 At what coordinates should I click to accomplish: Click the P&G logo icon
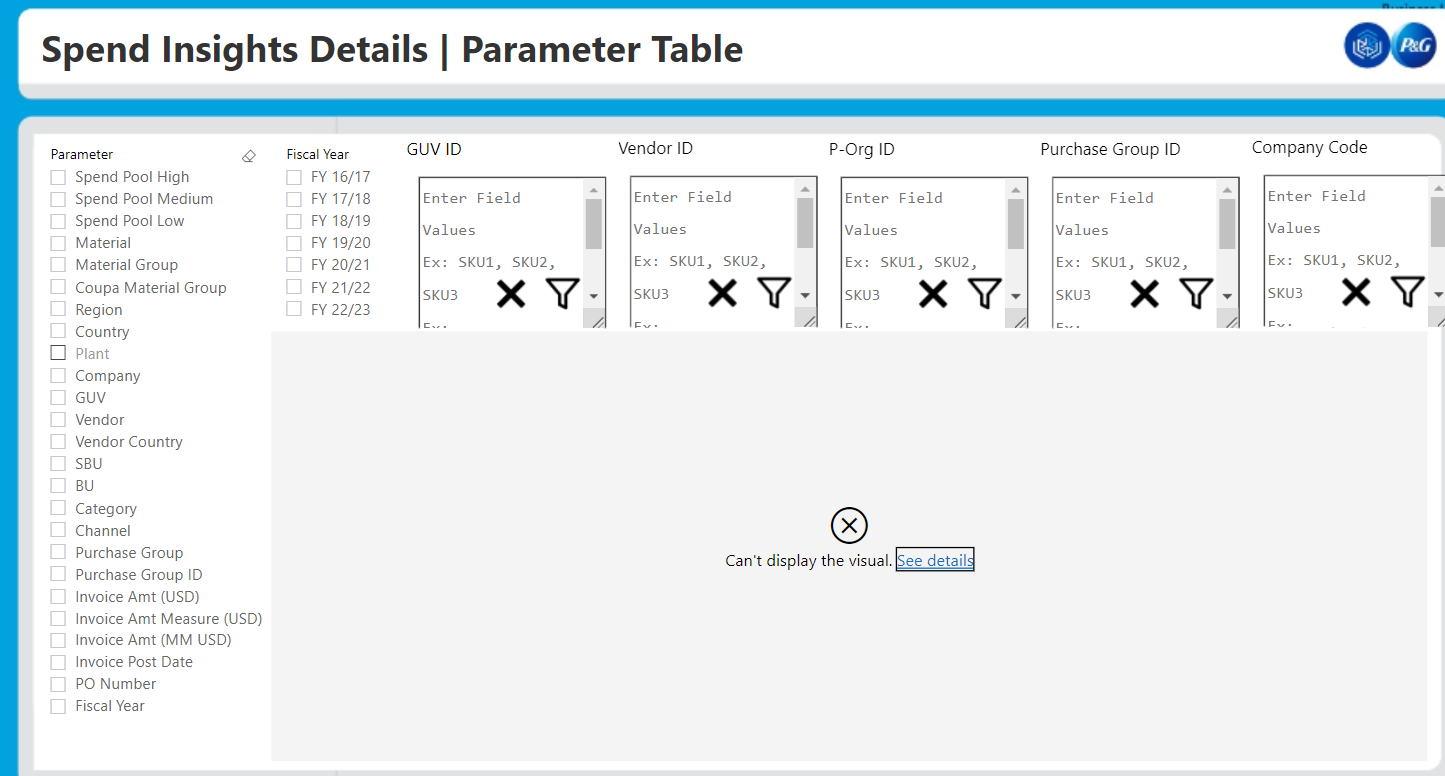[x=1414, y=45]
